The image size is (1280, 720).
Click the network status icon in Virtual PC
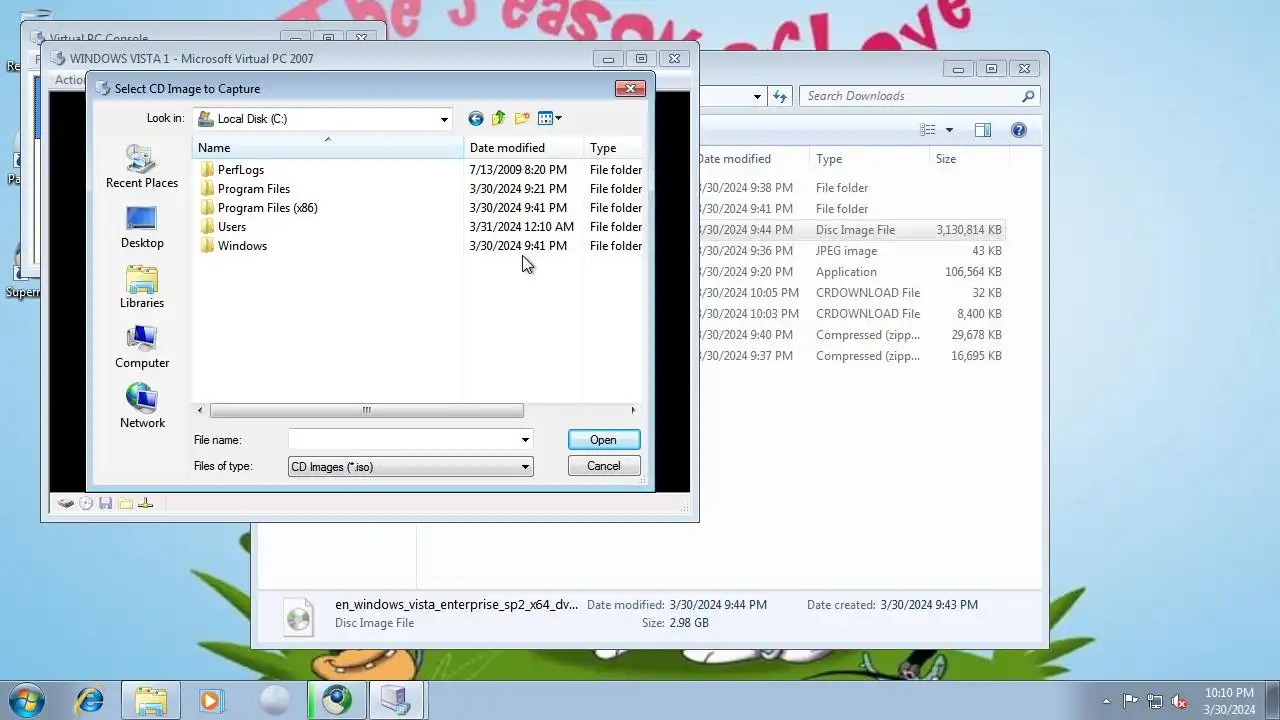pyautogui.click(x=146, y=503)
